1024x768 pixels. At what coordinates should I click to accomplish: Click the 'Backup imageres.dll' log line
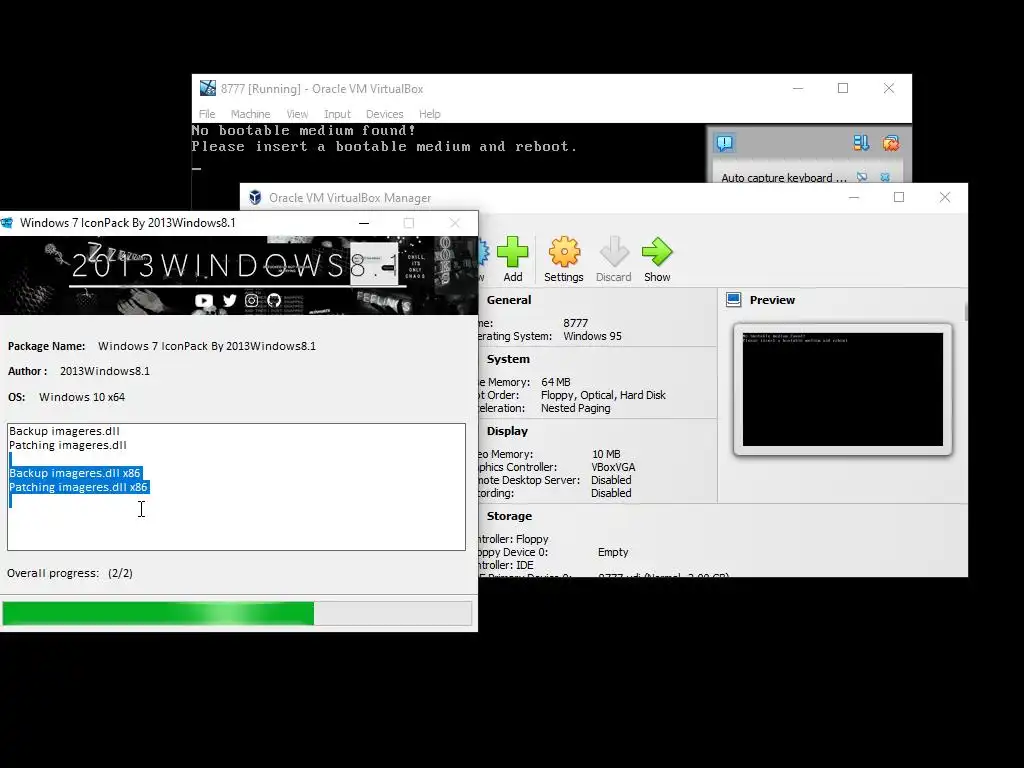coord(64,431)
